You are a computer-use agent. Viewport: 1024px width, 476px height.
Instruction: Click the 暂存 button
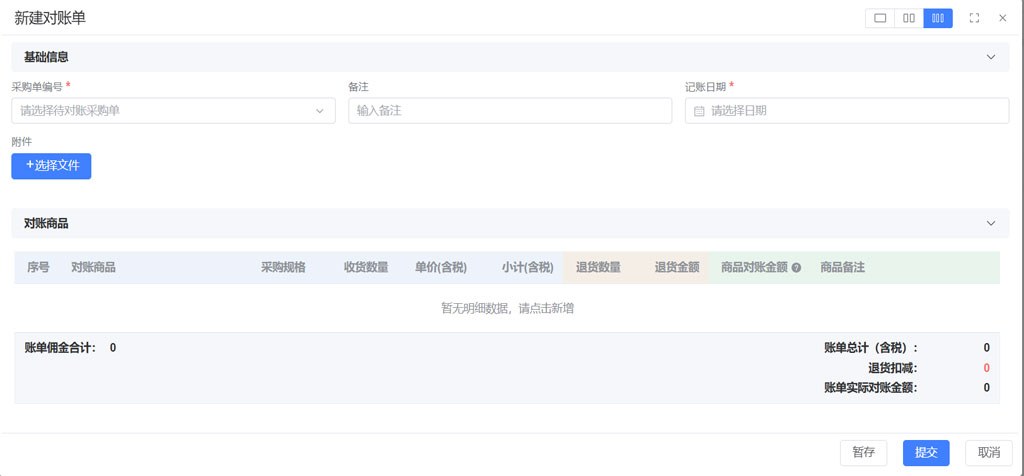point(864,452)
